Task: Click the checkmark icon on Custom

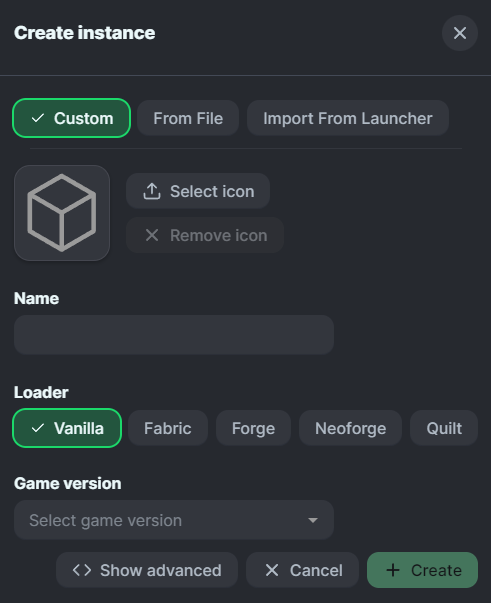Action: click(38, 118)
